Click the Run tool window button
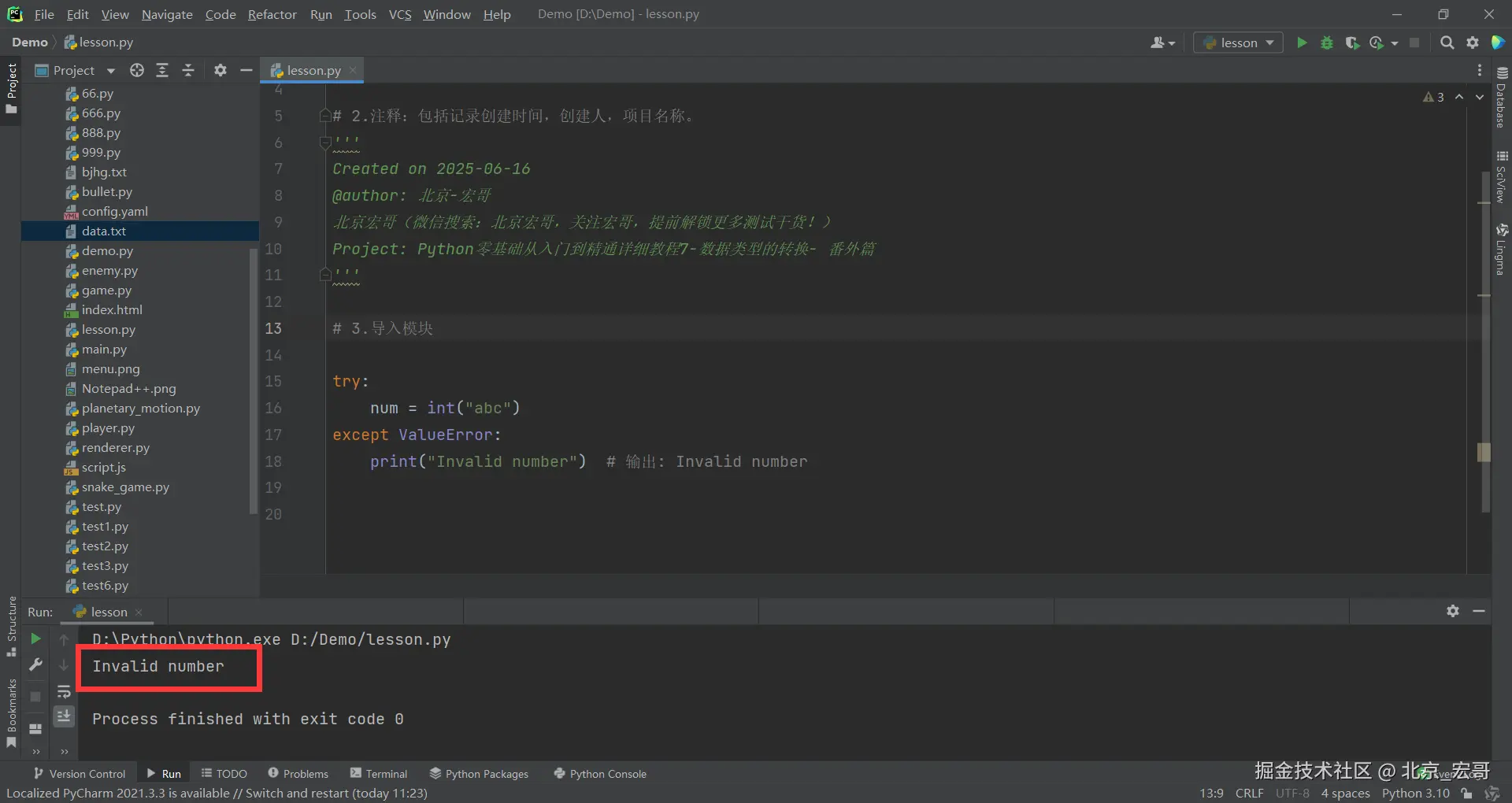The height and width of the screenshot is (803, 1512). tap(164, 774)
